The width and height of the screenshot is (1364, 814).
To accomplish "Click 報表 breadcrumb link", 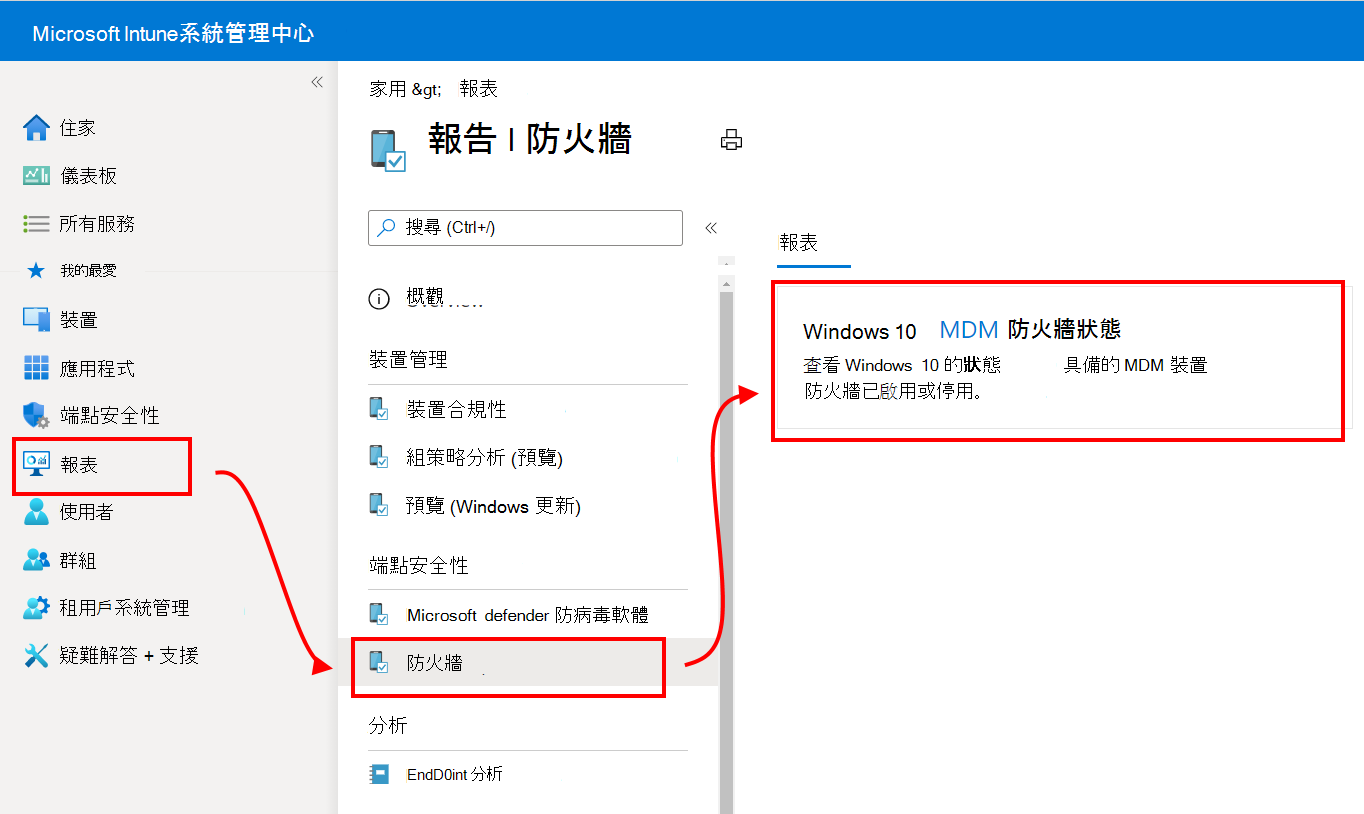I will point(479,89).
